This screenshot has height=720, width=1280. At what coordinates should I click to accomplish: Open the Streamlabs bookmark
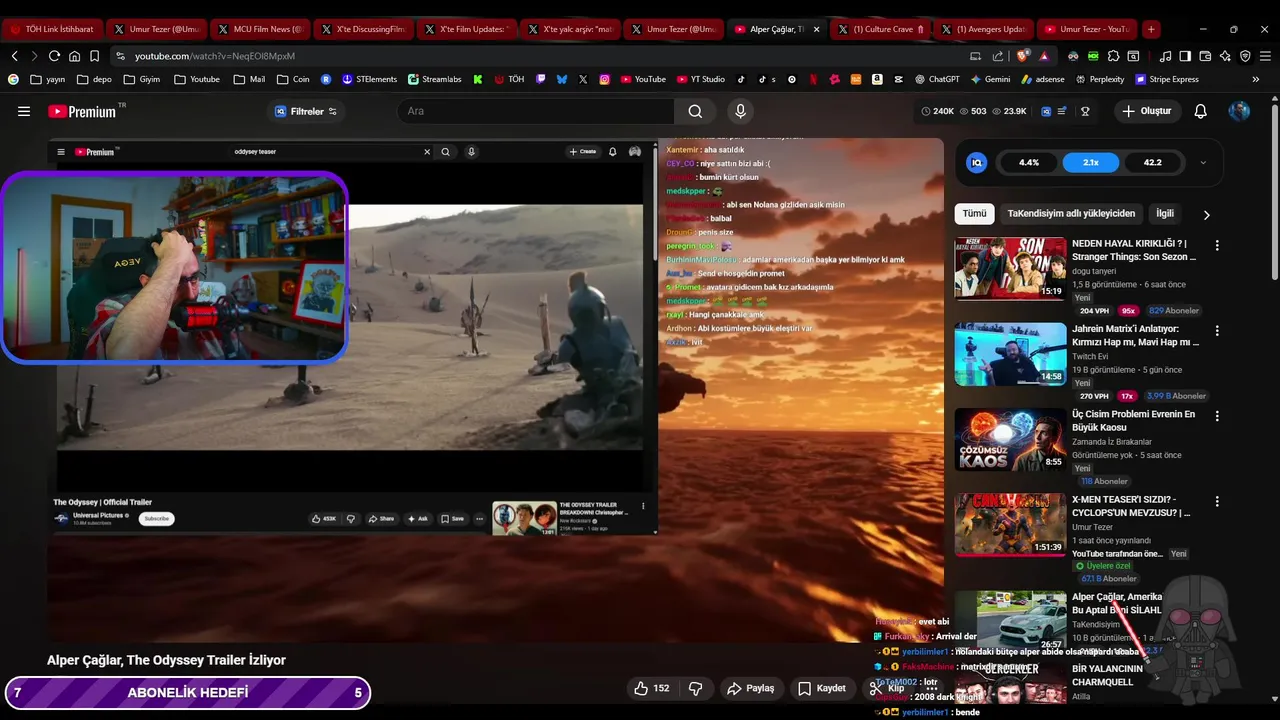(436, 79)
